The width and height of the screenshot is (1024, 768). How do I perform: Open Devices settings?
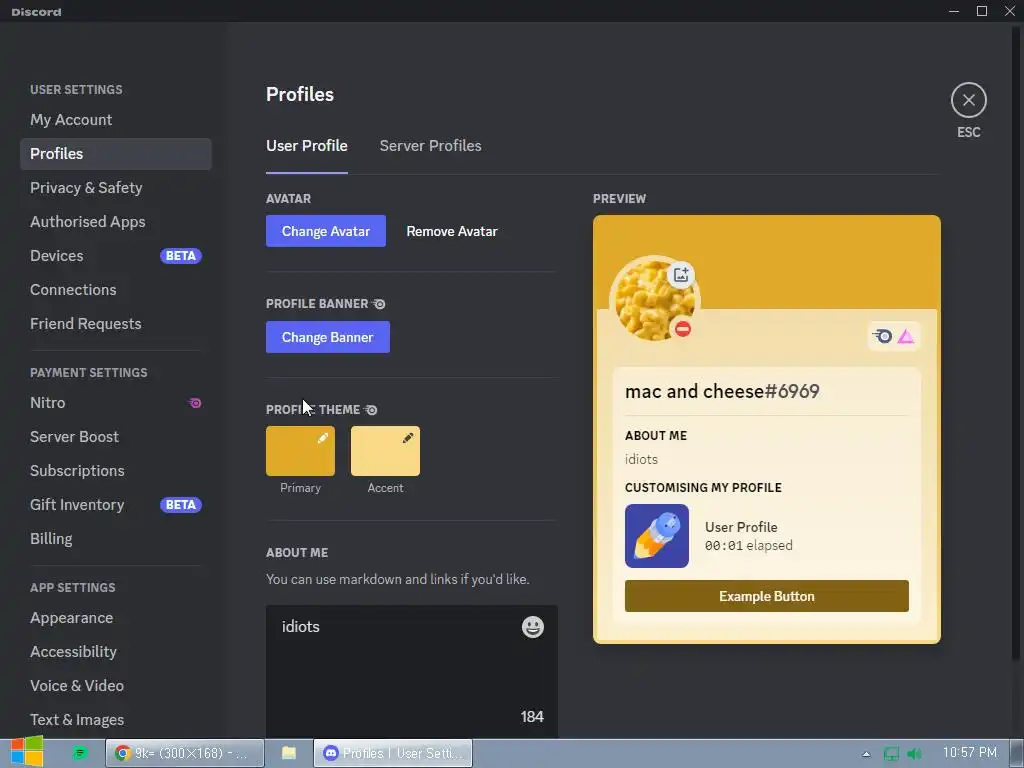[x=116, y=255]
